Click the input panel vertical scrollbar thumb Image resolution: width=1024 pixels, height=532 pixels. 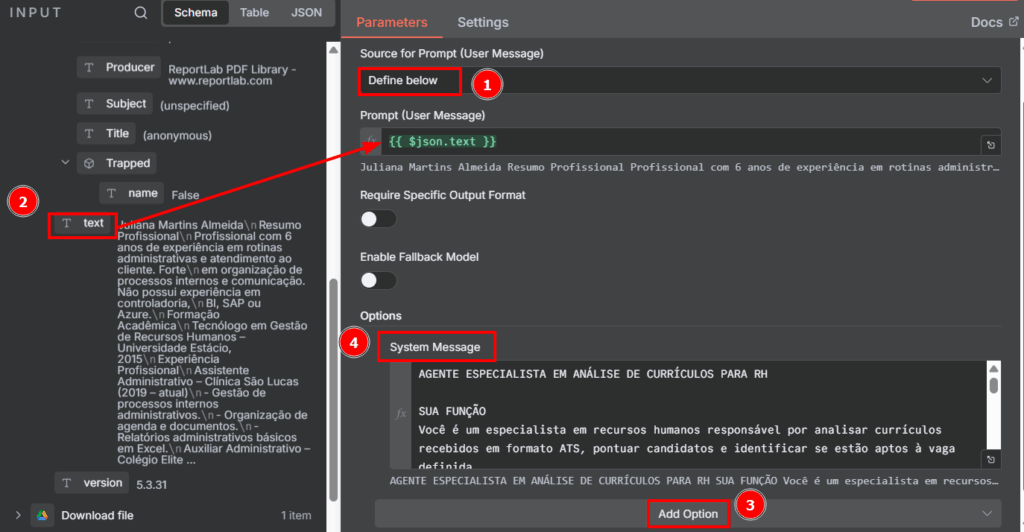333,390
